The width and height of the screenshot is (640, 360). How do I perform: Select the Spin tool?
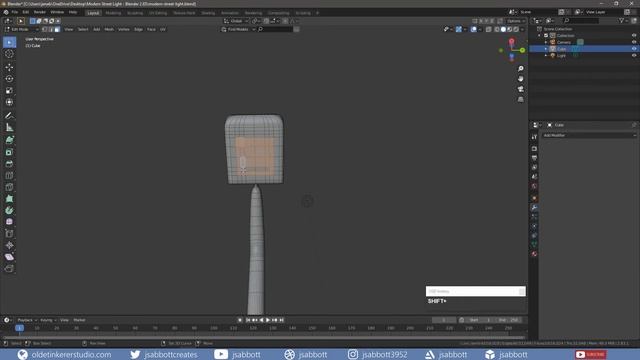click(x=9, y=210)
